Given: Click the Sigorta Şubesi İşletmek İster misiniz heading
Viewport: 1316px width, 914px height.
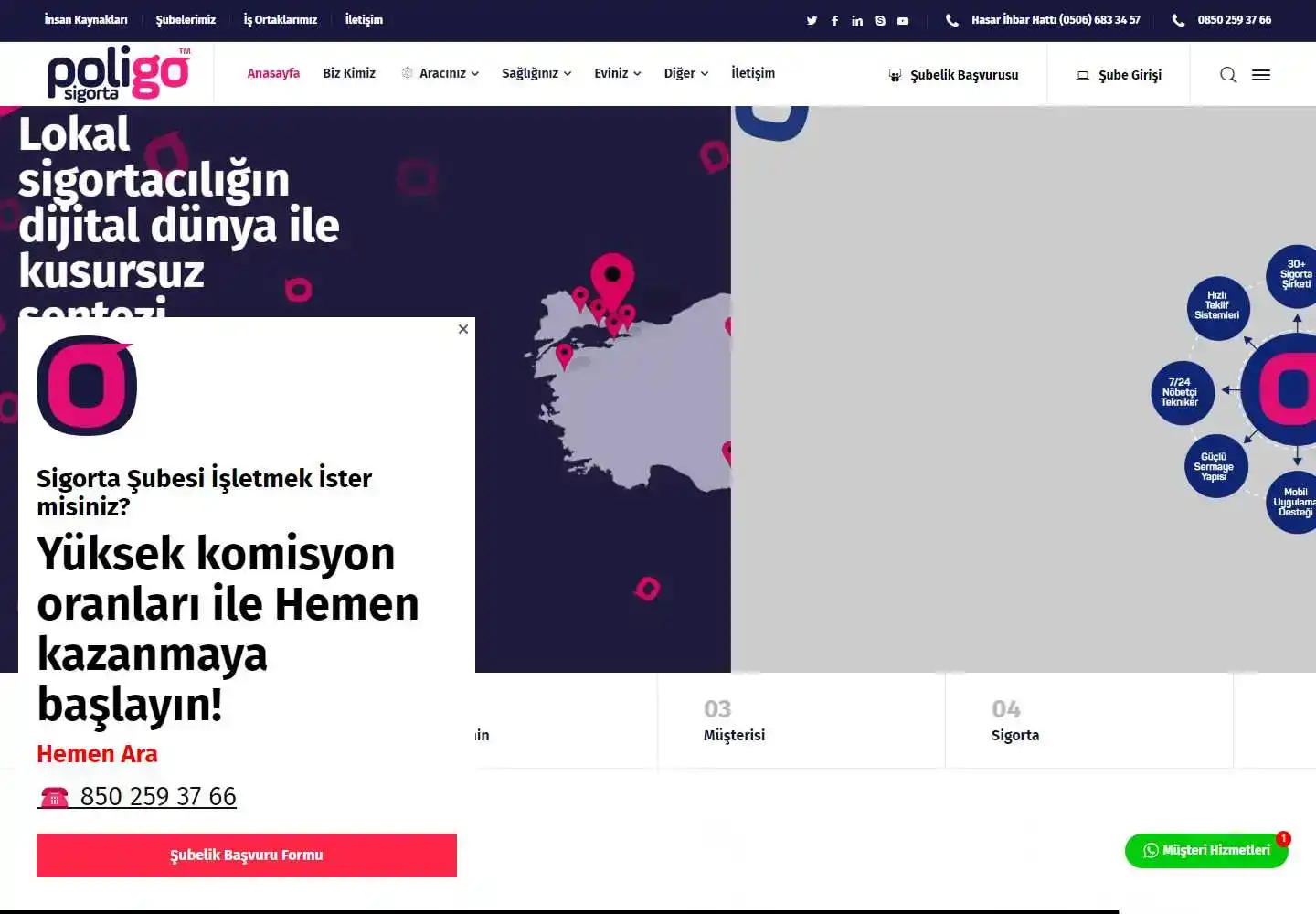Looking at the screenshot, I should pyautogui.click(x=205, y=492).
